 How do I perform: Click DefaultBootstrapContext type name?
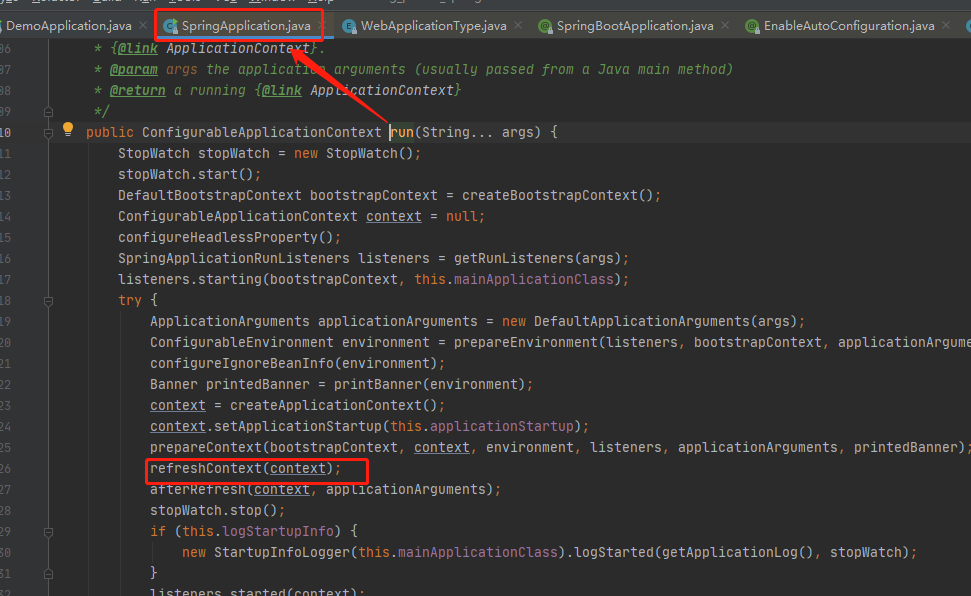coord(210,196)
